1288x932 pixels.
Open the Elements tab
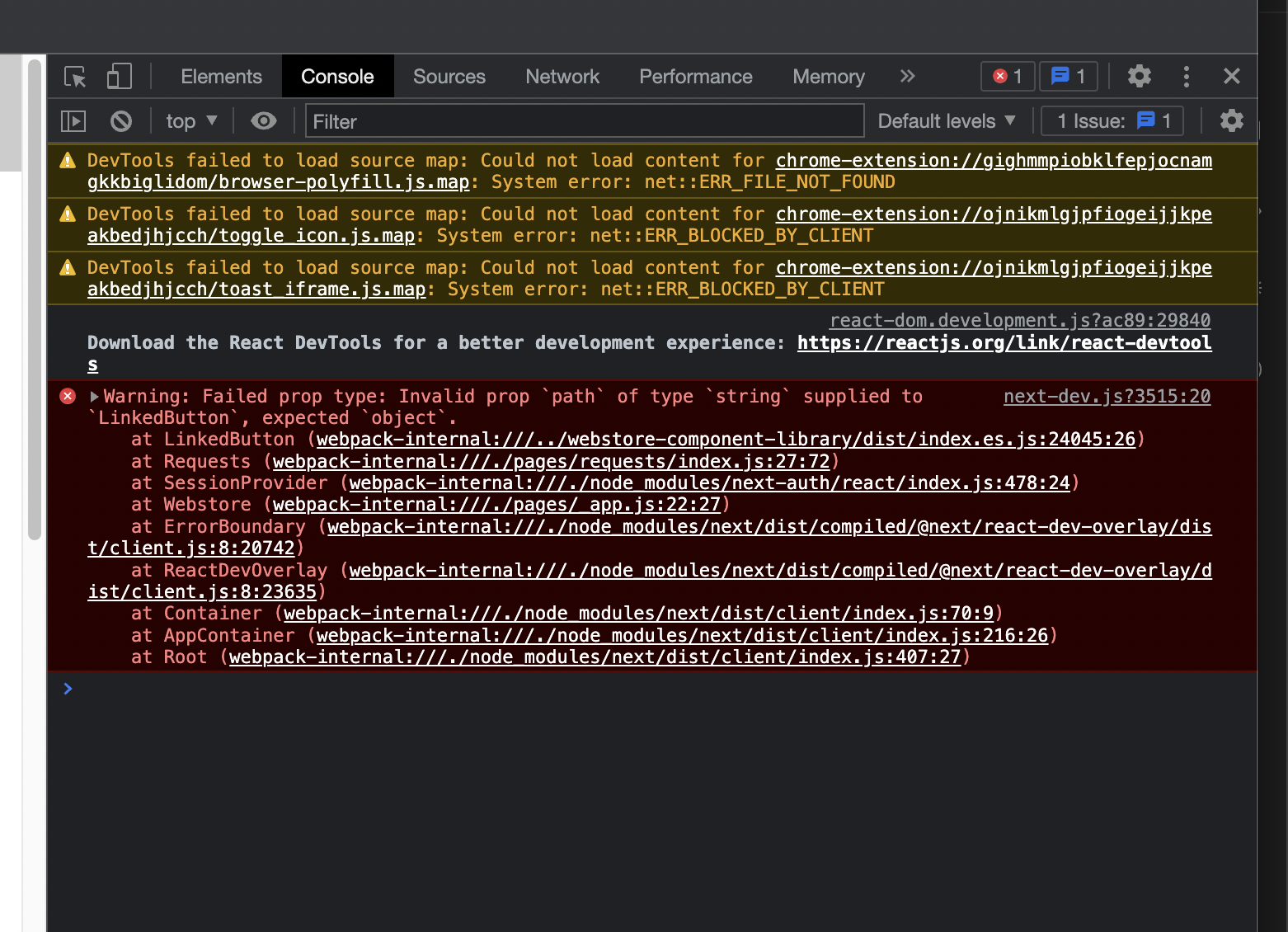(x=221, y=77)
